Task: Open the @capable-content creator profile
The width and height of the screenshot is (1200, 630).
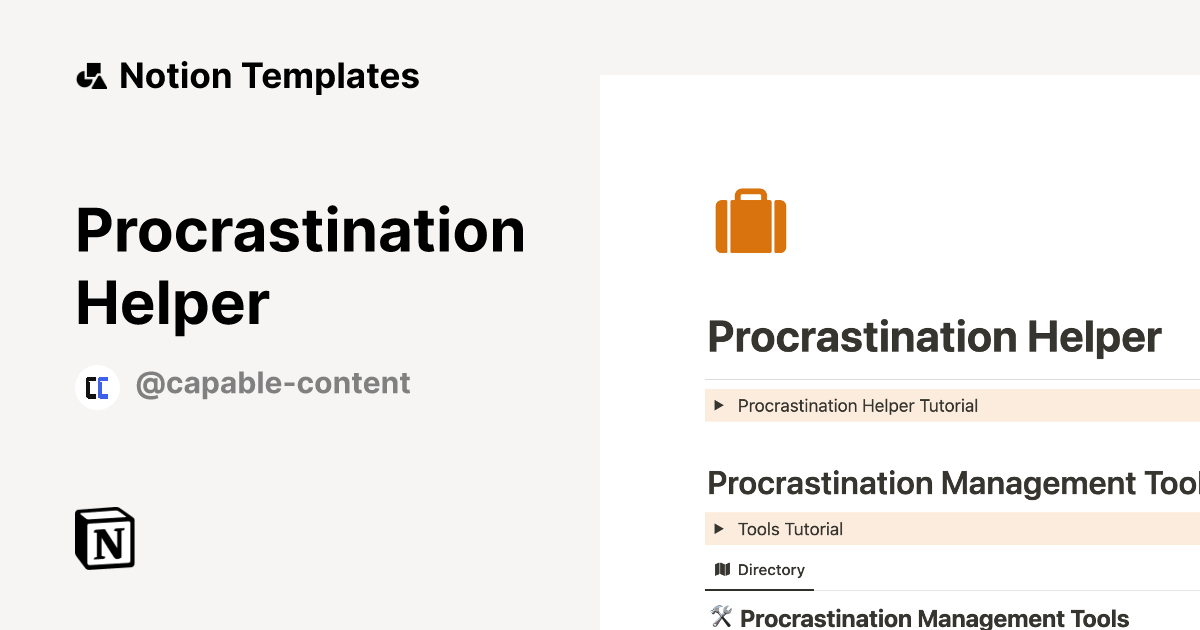Action: pyautogui.click(x=272, y=383)
